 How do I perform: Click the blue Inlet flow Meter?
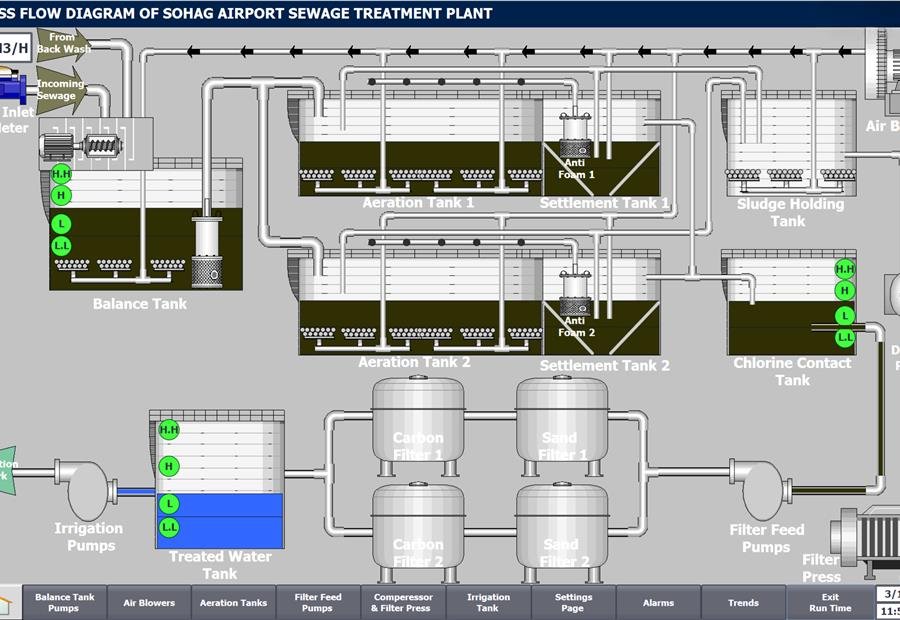pos(13,88)
